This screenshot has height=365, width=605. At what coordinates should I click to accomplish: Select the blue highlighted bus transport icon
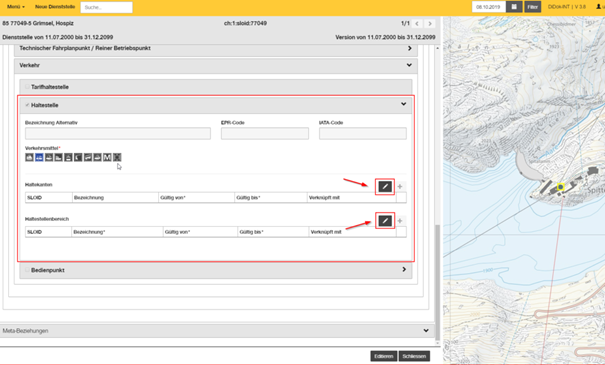(x=39, y=157)
